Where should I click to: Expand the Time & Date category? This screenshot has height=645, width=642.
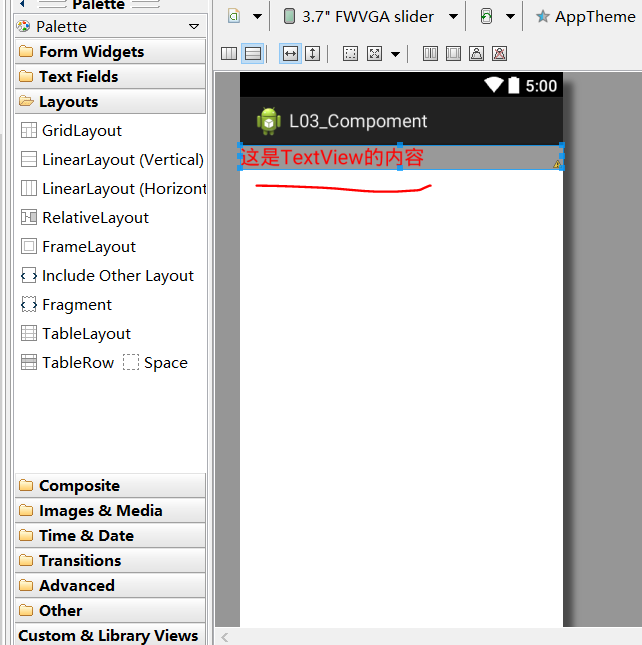click(110, 536)
